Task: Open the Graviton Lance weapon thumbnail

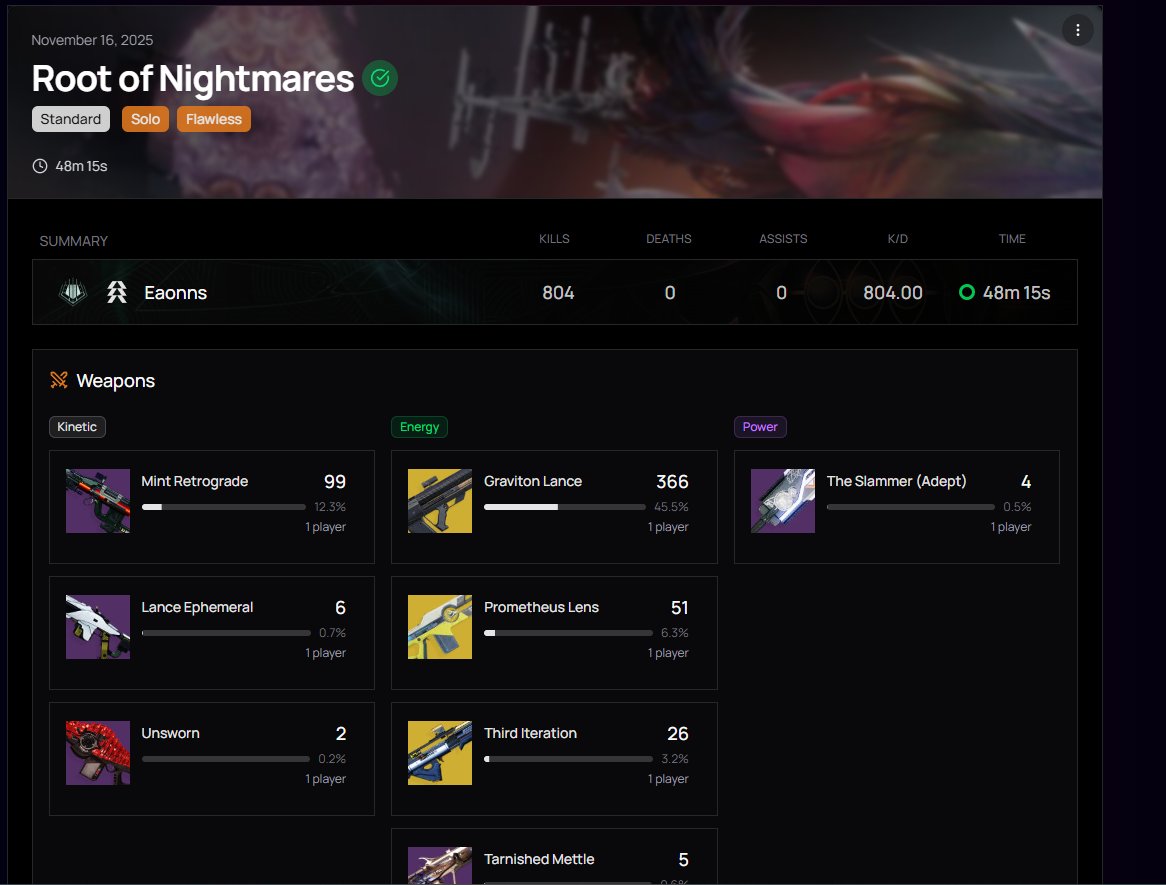Action: click(x=439, y=501)
